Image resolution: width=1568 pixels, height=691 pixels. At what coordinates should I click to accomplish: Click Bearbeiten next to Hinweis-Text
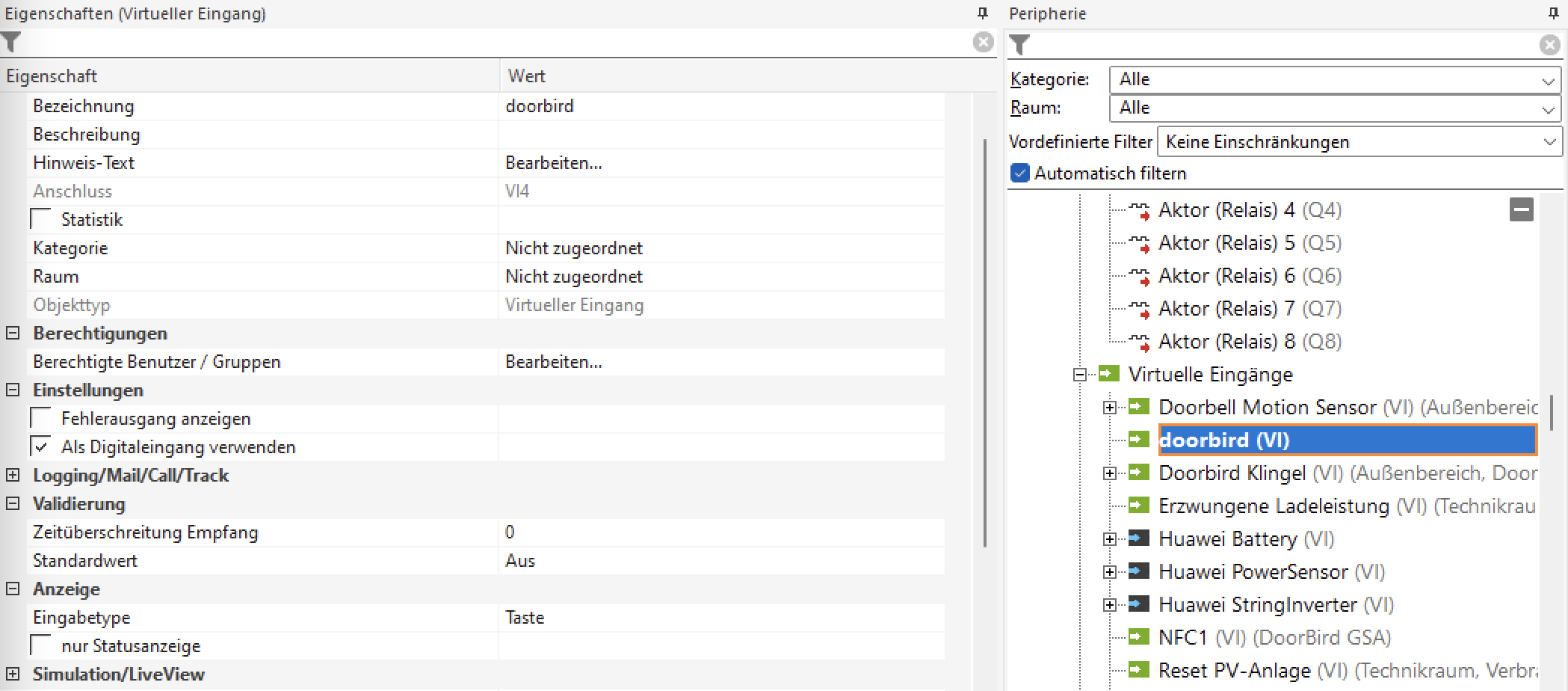pos(554,162)
